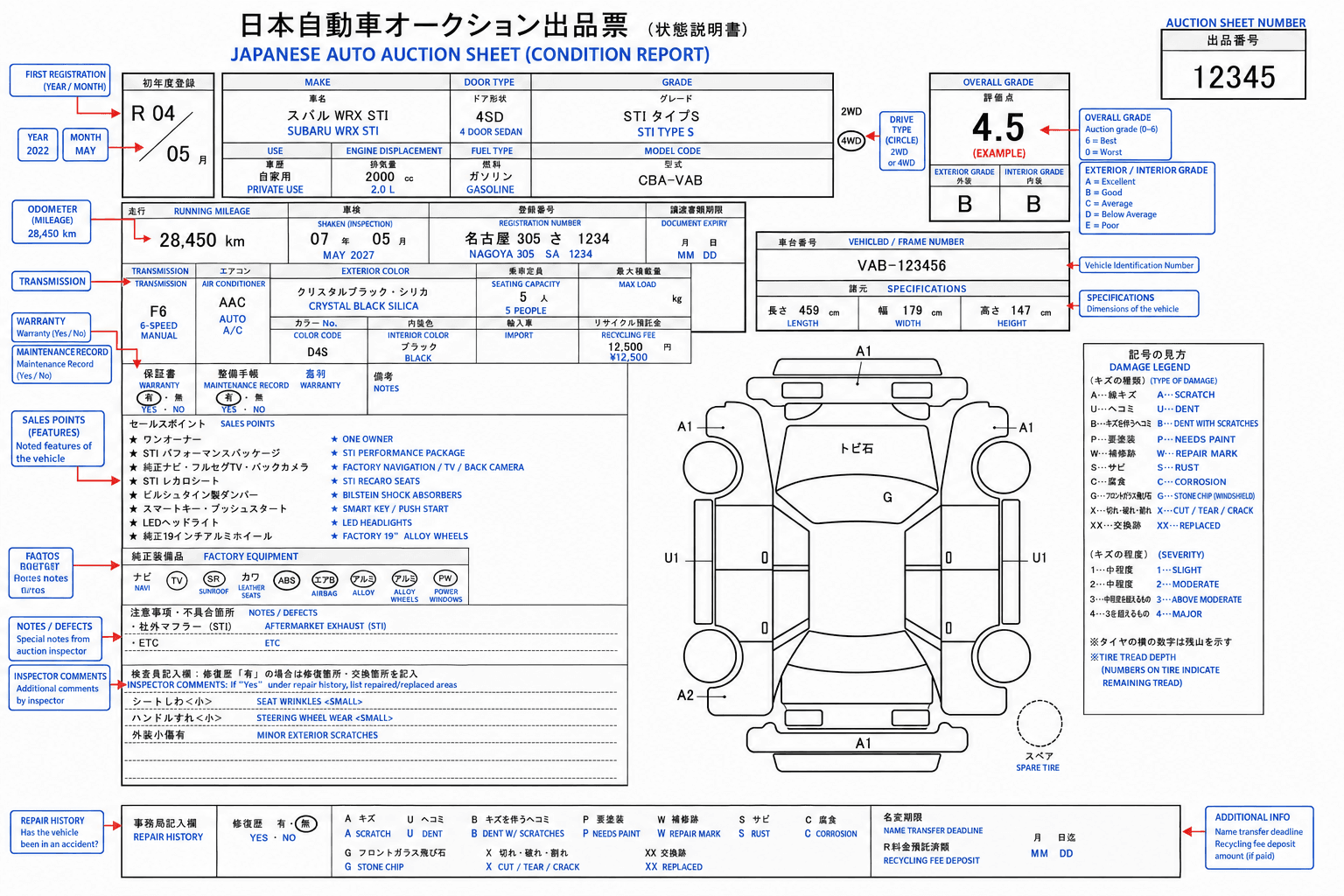
Task: Click the ナビ NAVI equipment mark
Action: (142, 582)
